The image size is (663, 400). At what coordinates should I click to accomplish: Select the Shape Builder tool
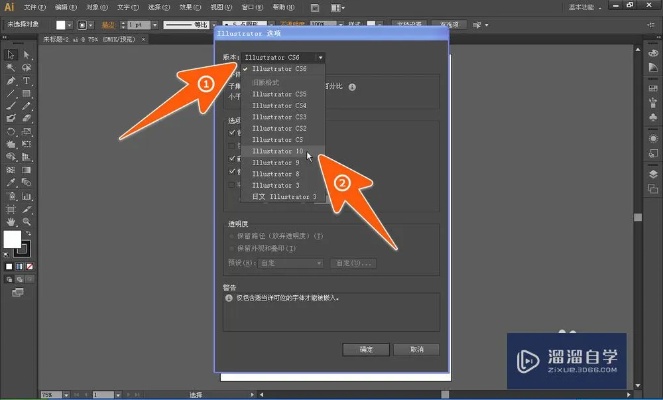11,157
